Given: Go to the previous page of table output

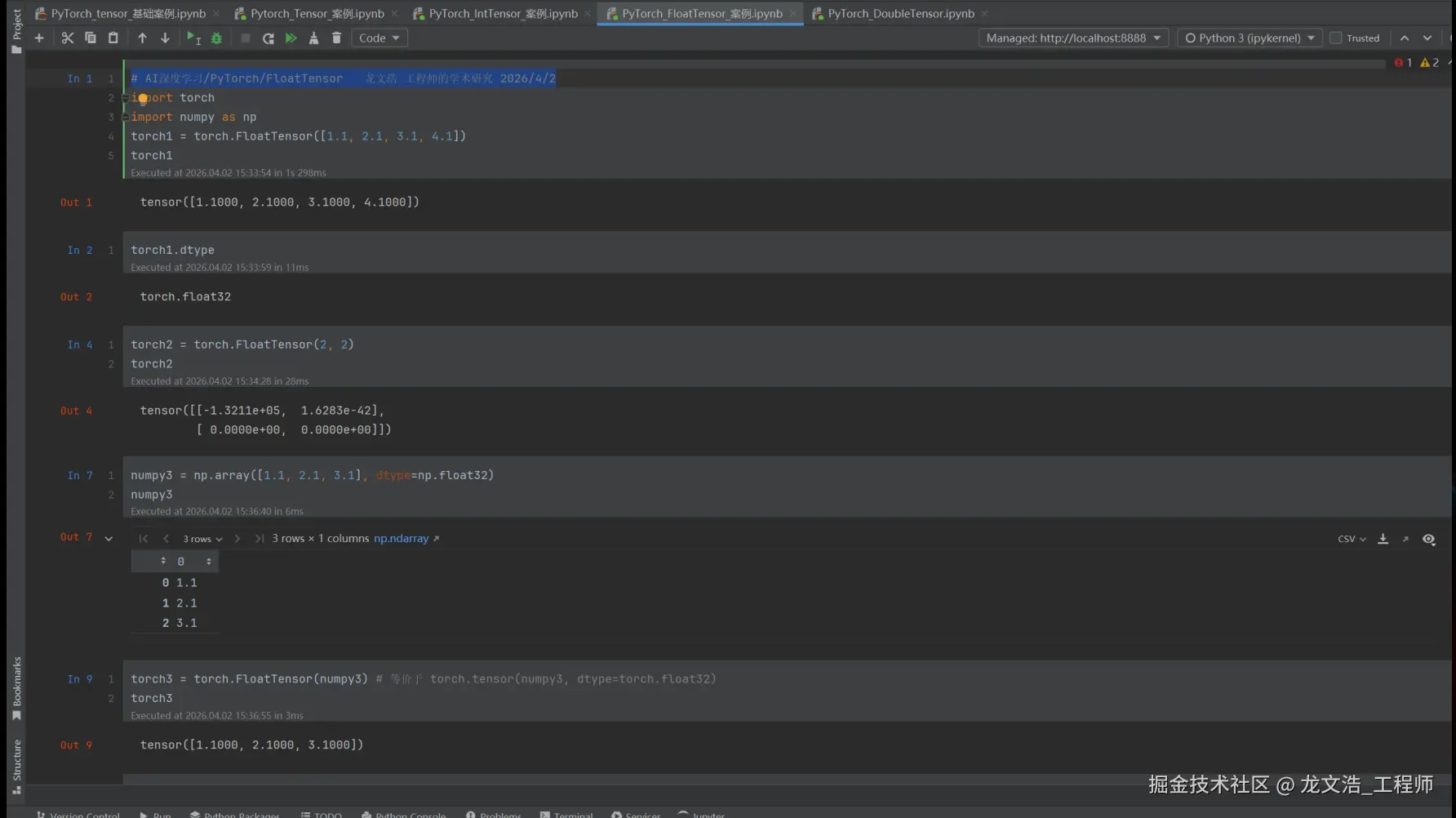Looking at the screenshot, I should click(166, 539).
